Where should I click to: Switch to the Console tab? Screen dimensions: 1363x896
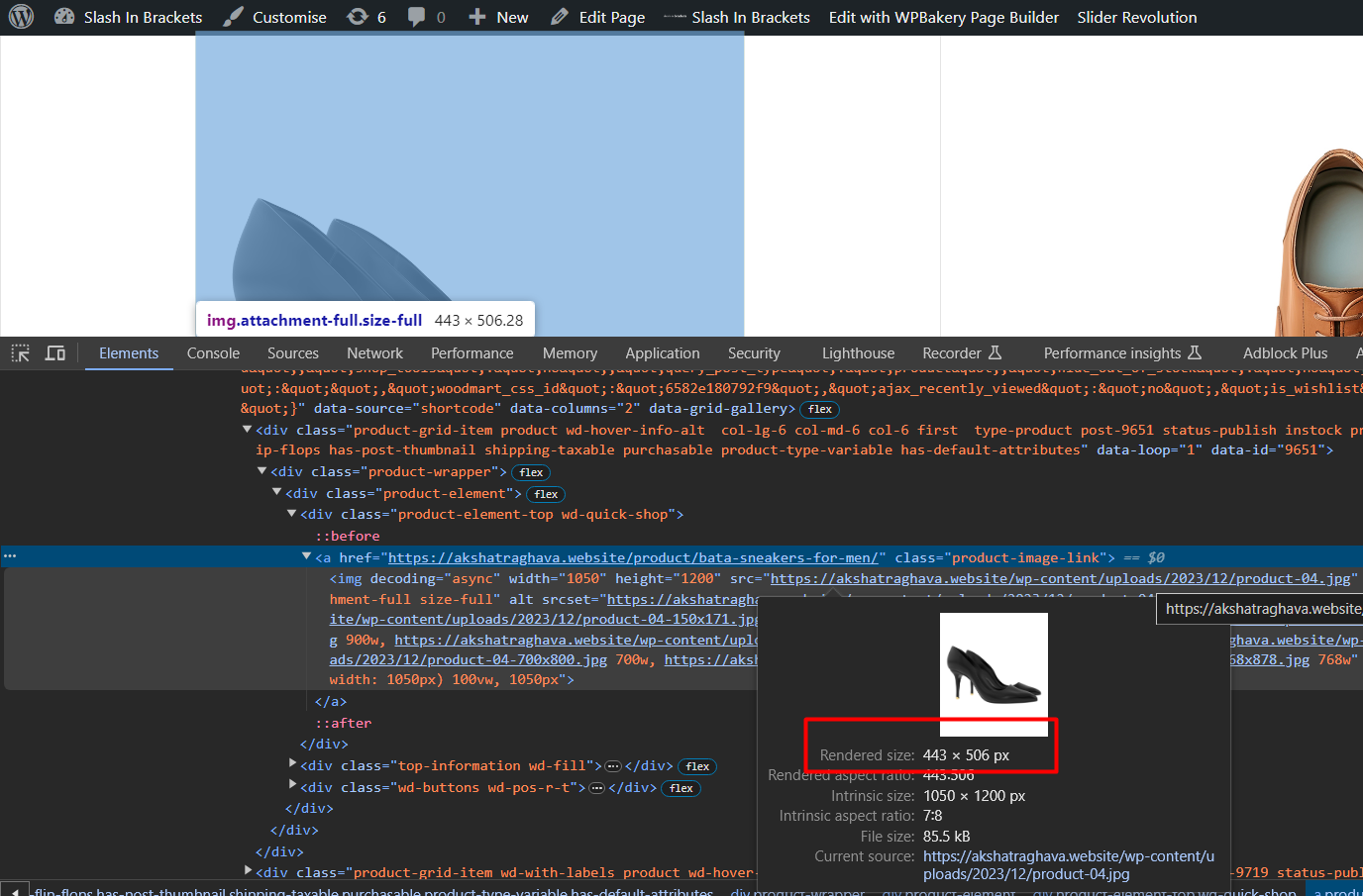click(213, 353)
